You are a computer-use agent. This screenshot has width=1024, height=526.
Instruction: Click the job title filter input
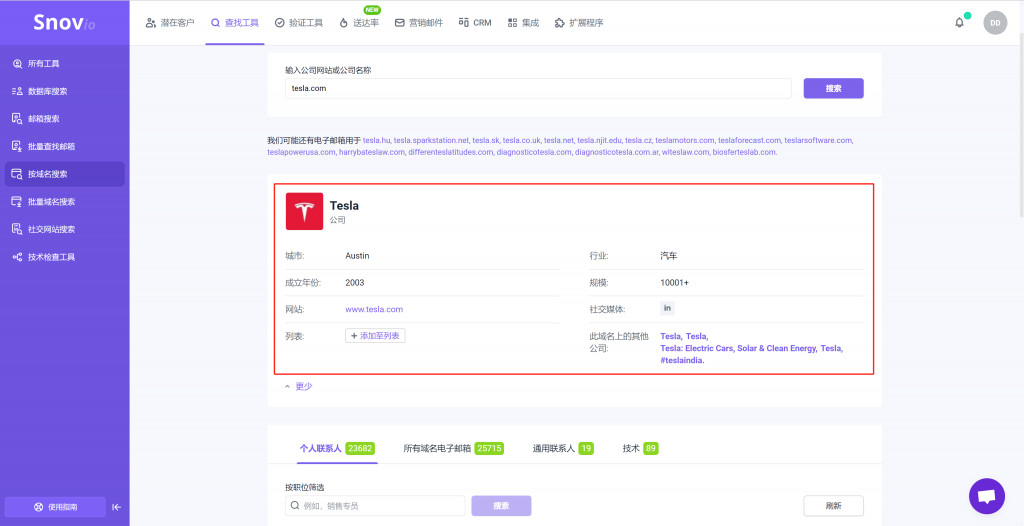pyautogui.click(x=375, y=506)
